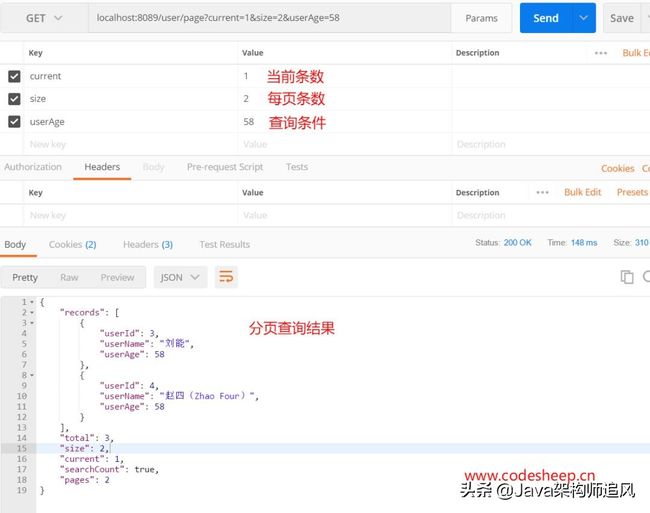Click New key field in params table
The image size is (650, 513).
(x=130, y=144)
